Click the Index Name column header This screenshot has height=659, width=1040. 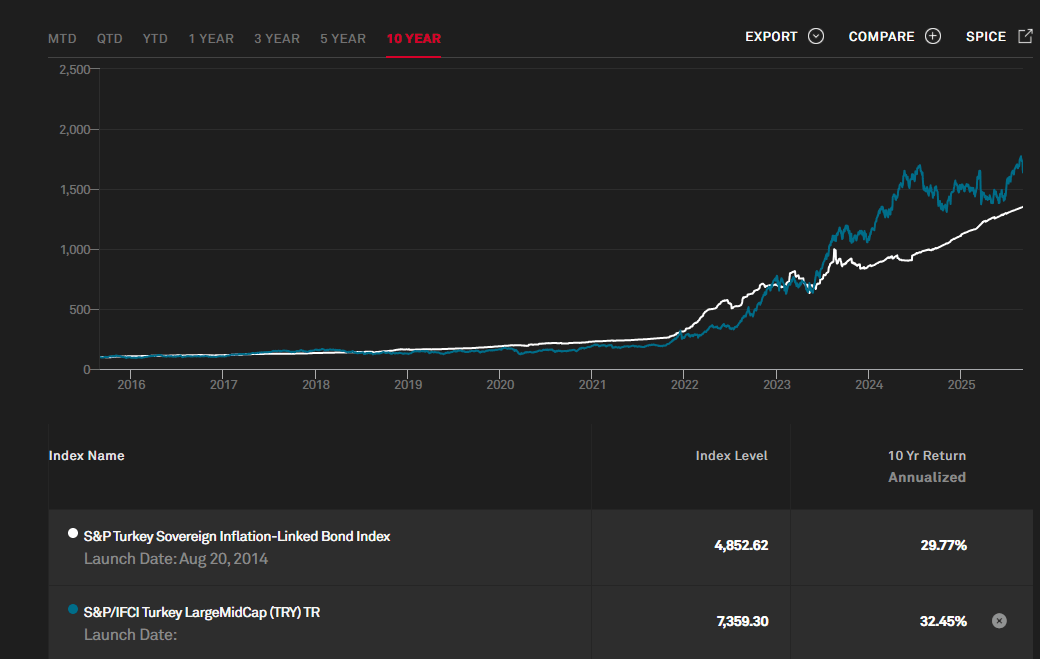coord(86,455)
